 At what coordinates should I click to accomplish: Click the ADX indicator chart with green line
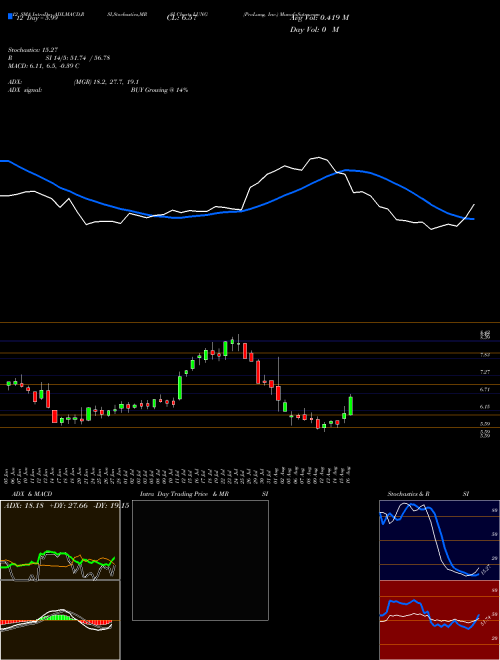tap(60, 540)
